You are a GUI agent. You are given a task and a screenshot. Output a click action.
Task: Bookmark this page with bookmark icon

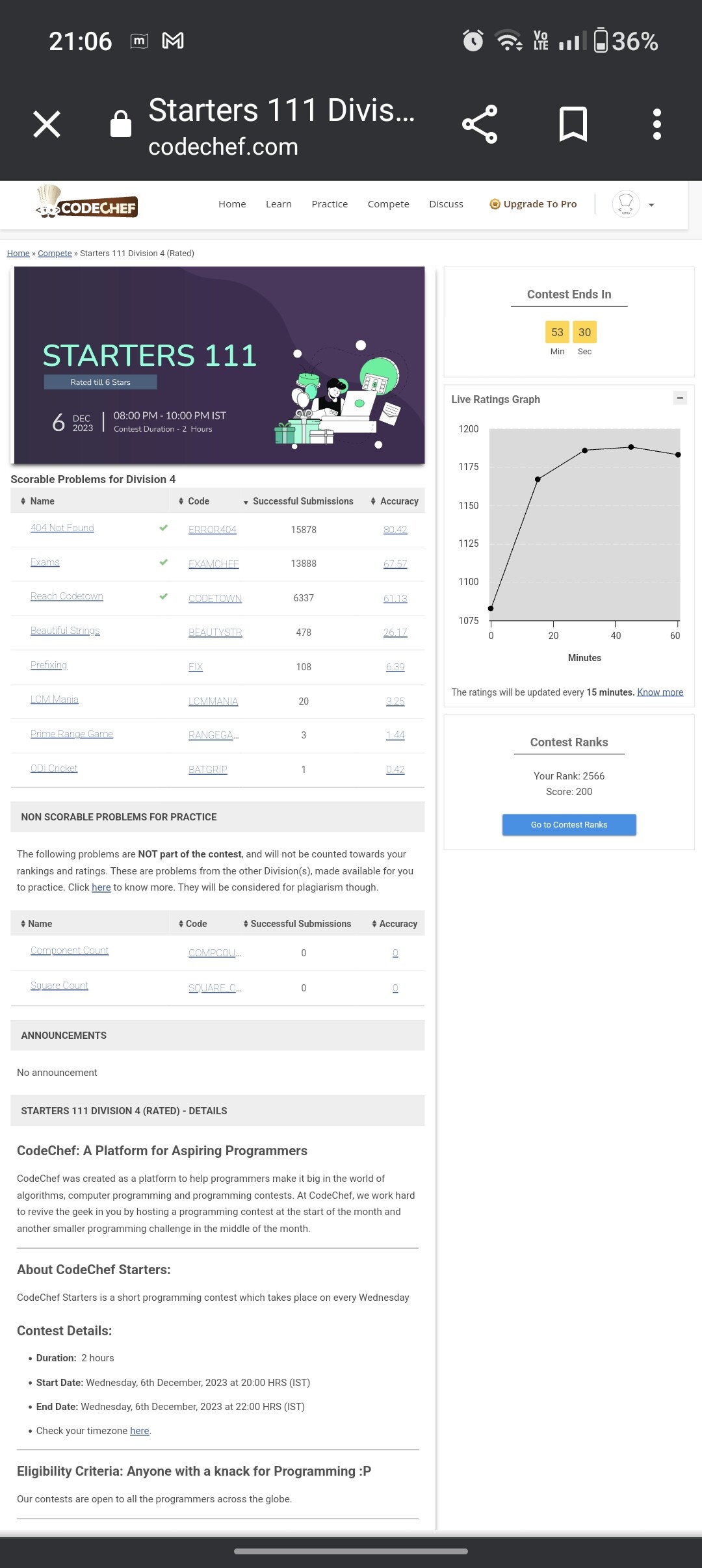pyautogui.click(x=573, y=124)
